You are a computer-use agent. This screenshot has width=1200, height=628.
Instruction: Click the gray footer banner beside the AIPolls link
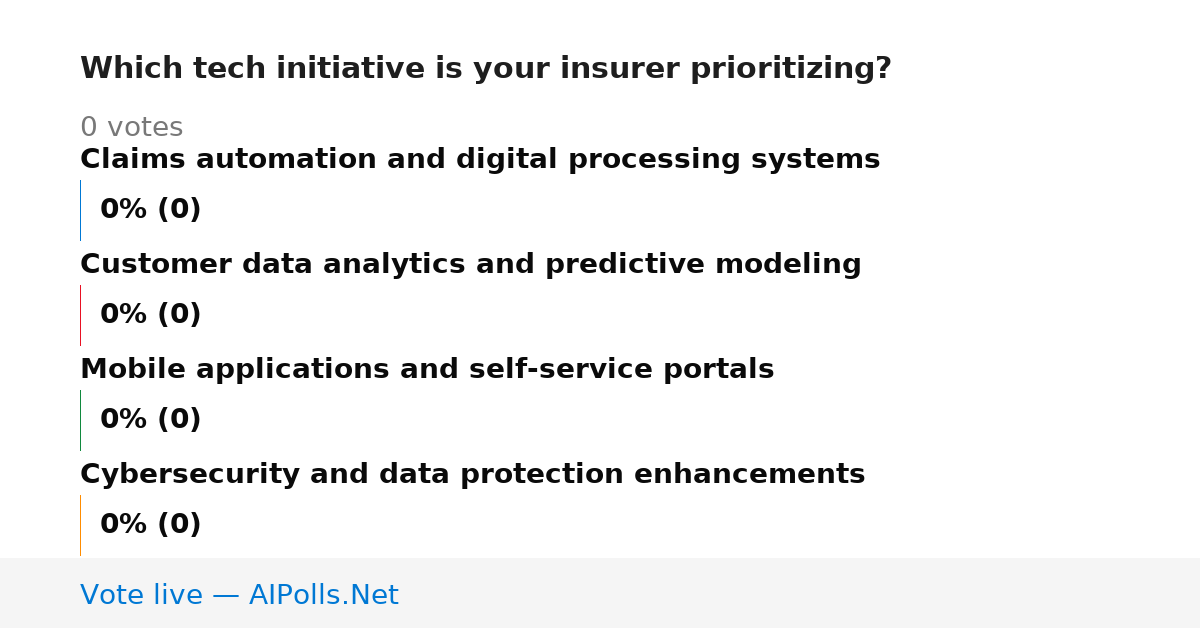coord(800,593)
